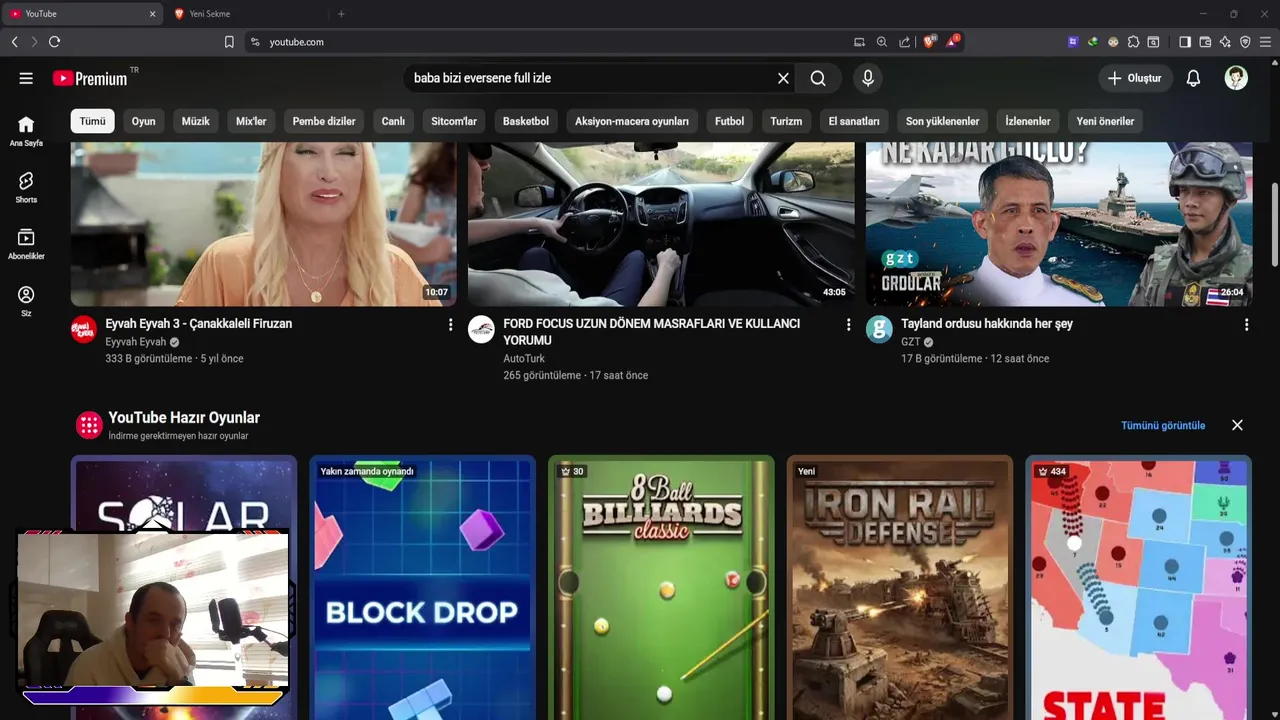The width and height of the screenshot is (1280, 720).
Task: Open the Iron Rail Defense game card
Action: (900, 588)
